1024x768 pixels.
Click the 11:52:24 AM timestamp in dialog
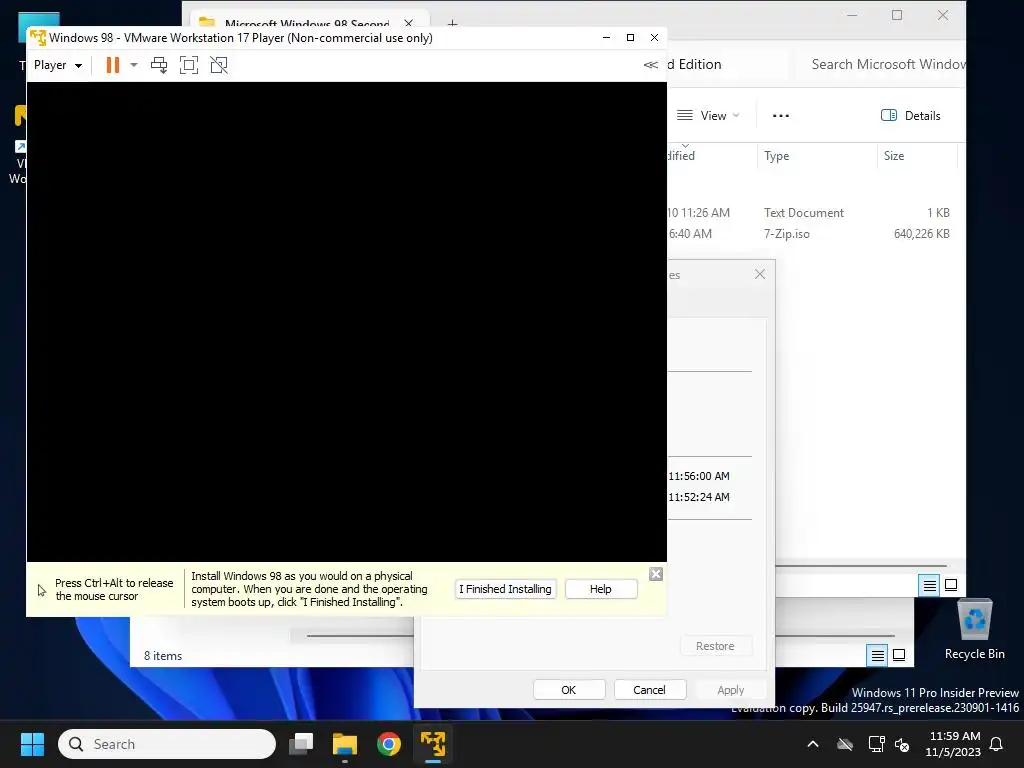[x=699, y=497]
